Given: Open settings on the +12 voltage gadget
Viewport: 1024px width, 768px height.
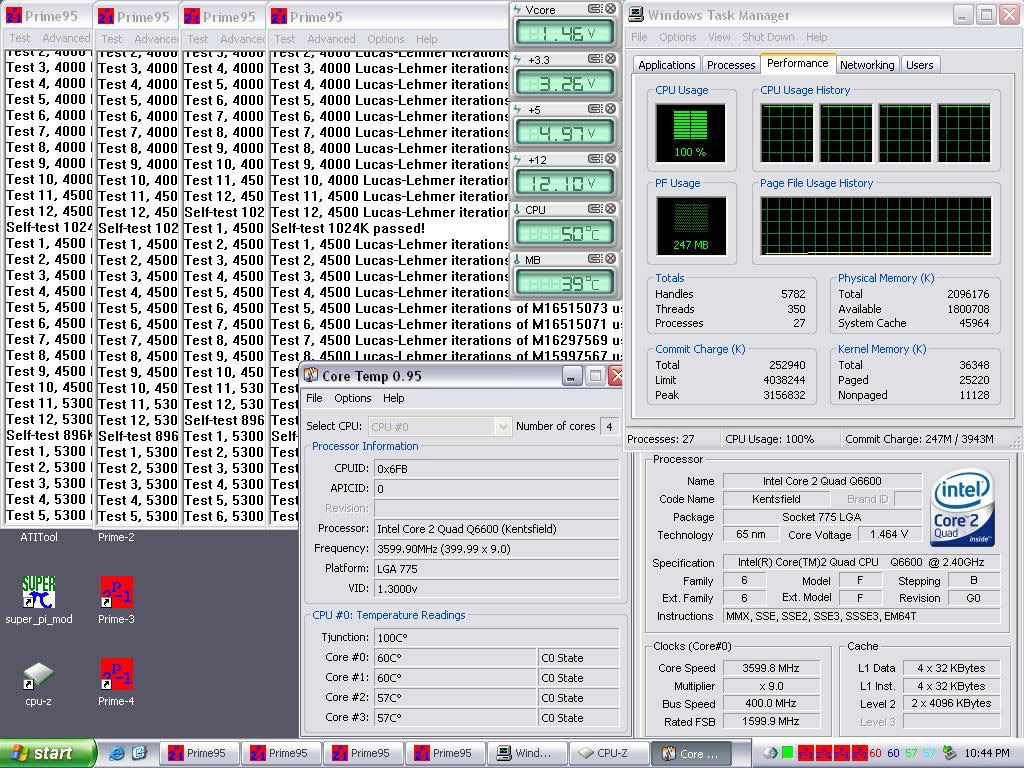Looking at the screenshot, I should [594, 159].
